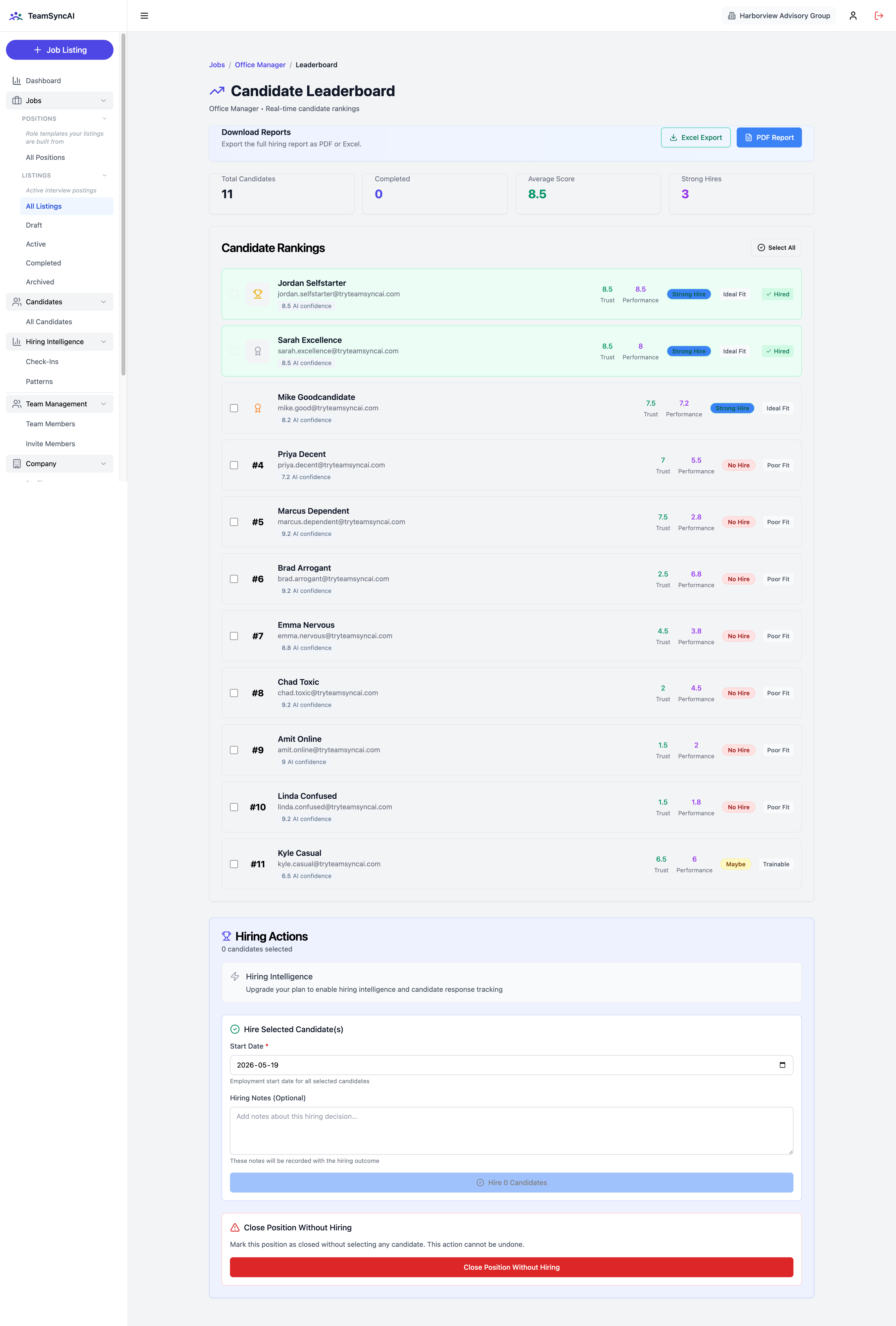This screenshot has height=1326, width=896.
Task: Open the All Listings sidebar item
Action: point(66,206)
